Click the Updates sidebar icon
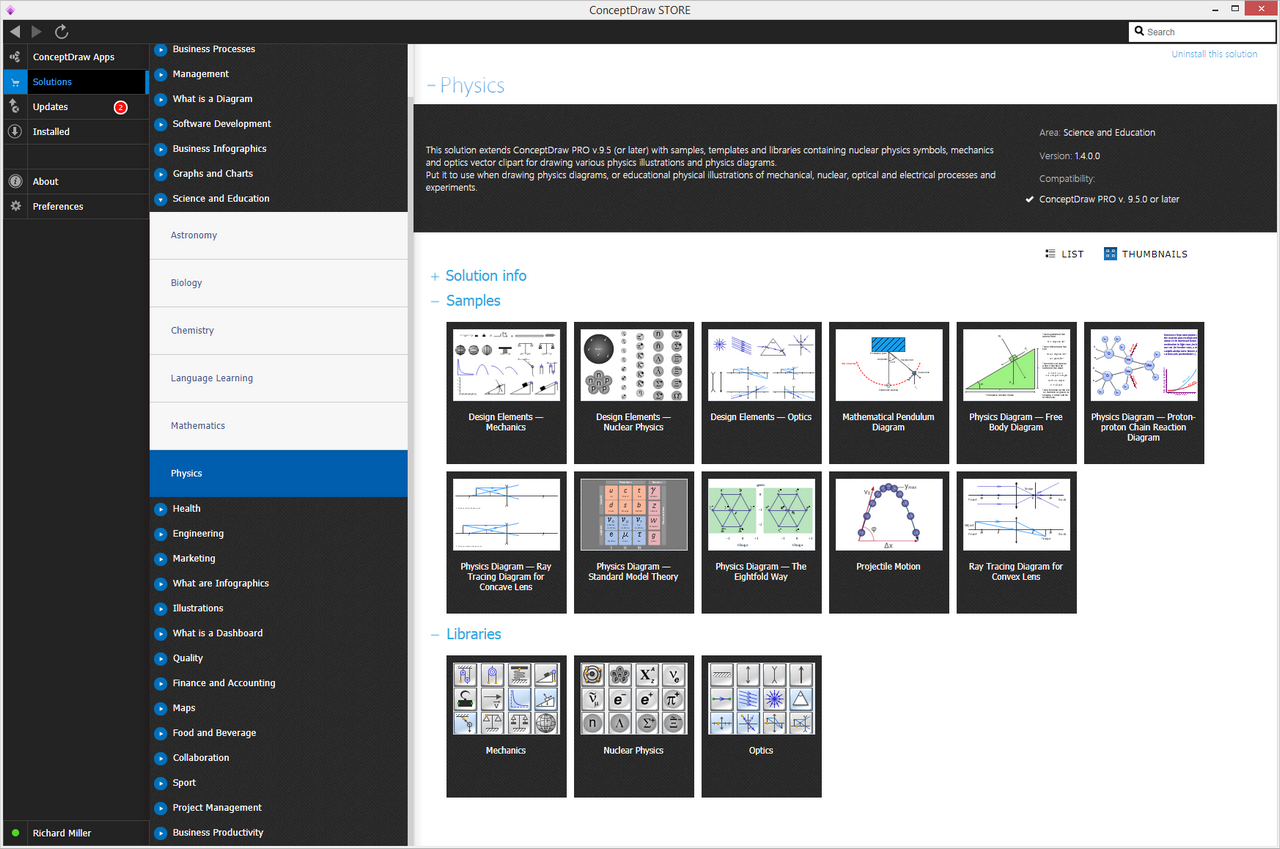The width and height of the screenshot is (1280, 849). click(x=15, y=107)
